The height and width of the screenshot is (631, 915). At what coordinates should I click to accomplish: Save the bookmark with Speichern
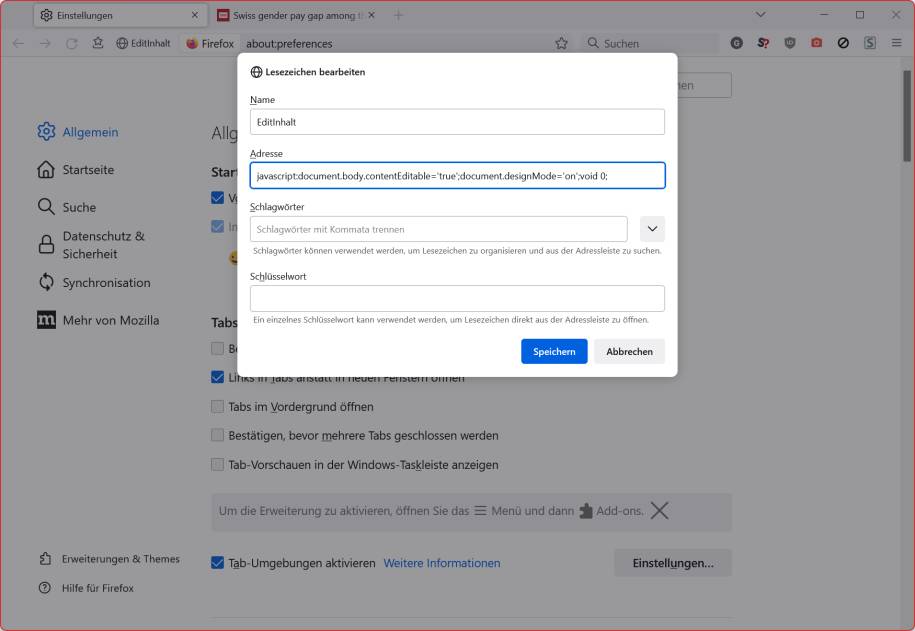554,351
